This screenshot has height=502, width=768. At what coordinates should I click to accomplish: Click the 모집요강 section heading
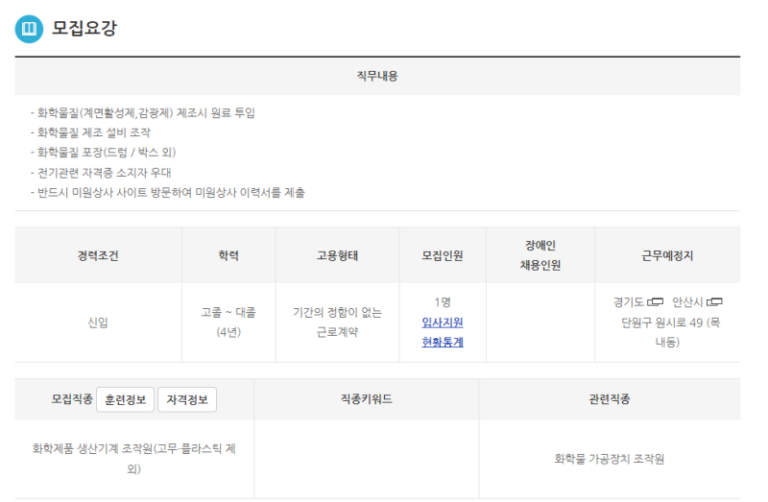pyautogui.click(x=85, y=28)
